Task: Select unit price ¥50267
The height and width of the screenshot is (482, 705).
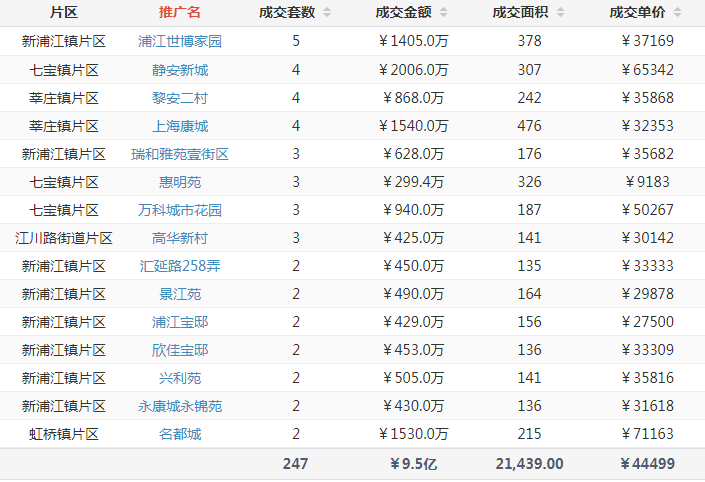Action: click(x=647, y=210)
